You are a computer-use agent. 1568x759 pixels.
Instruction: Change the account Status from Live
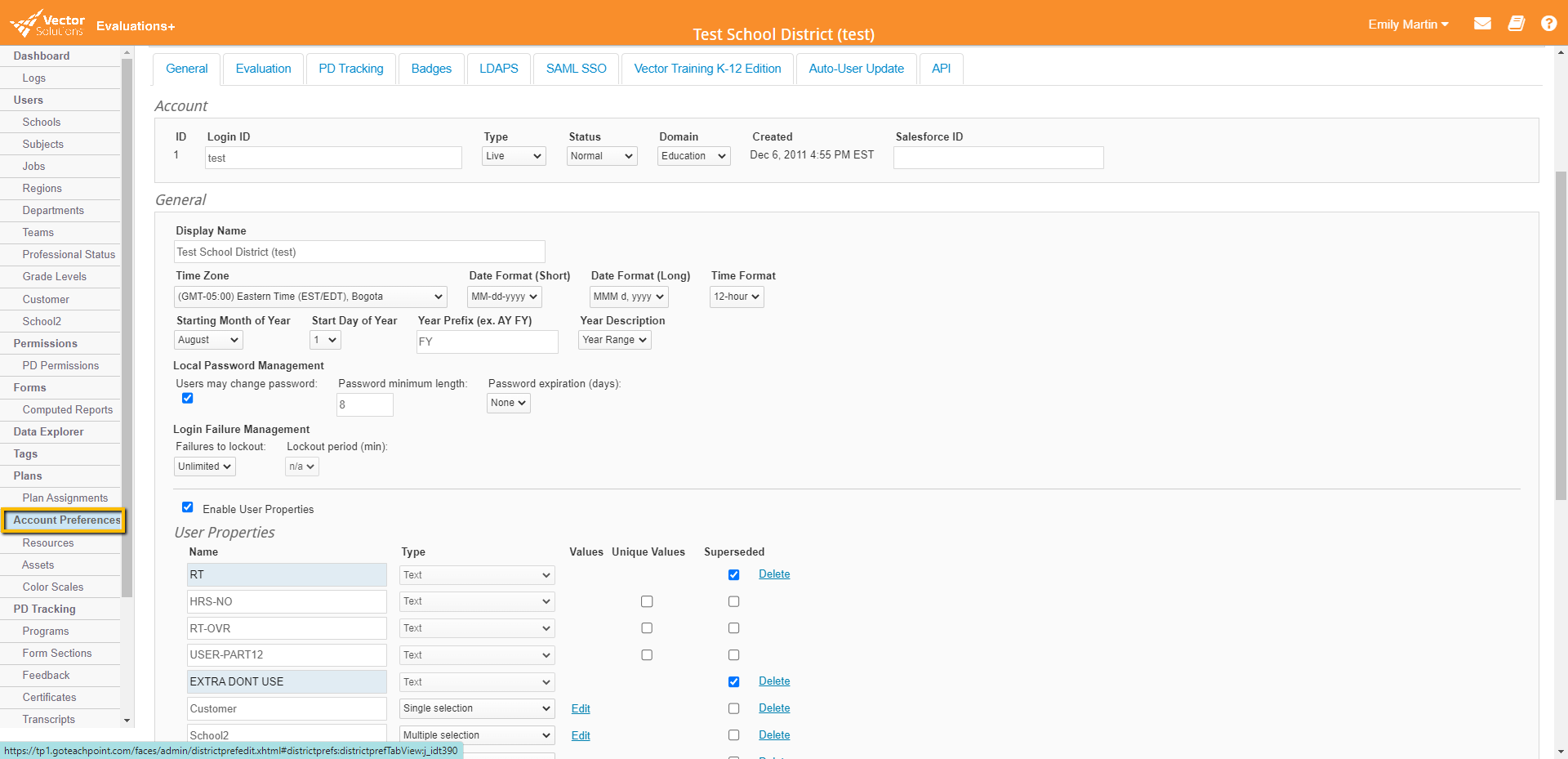(513, 156)
